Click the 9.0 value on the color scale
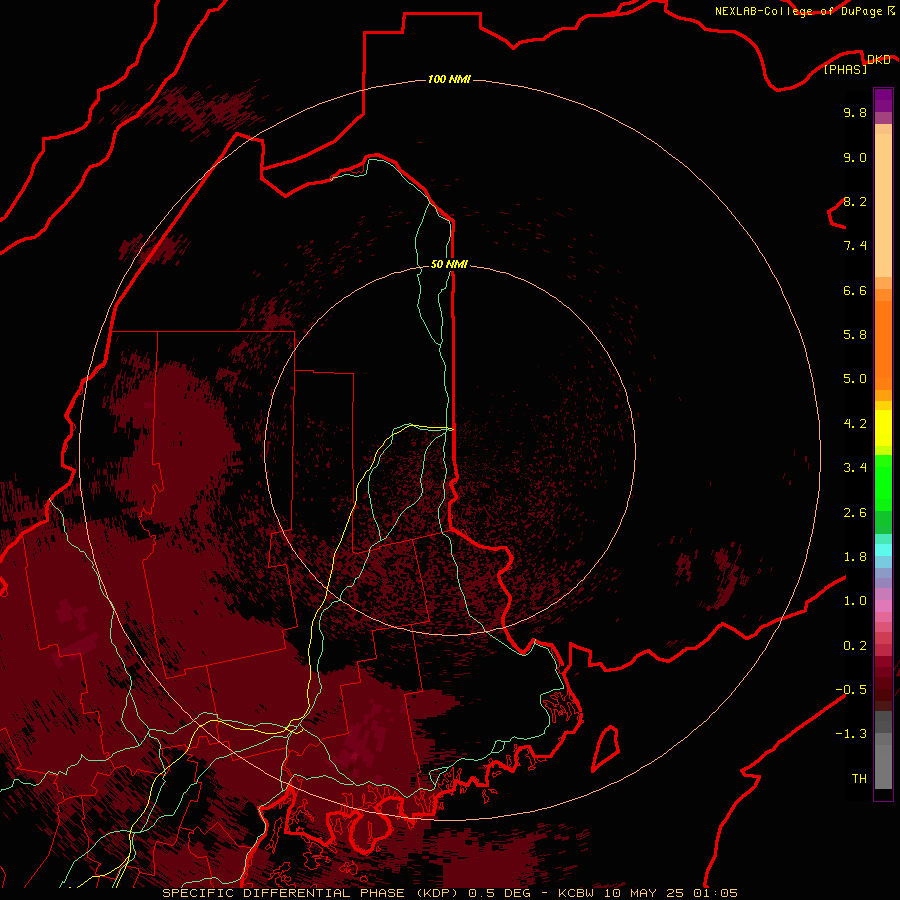 click(855, 157)
